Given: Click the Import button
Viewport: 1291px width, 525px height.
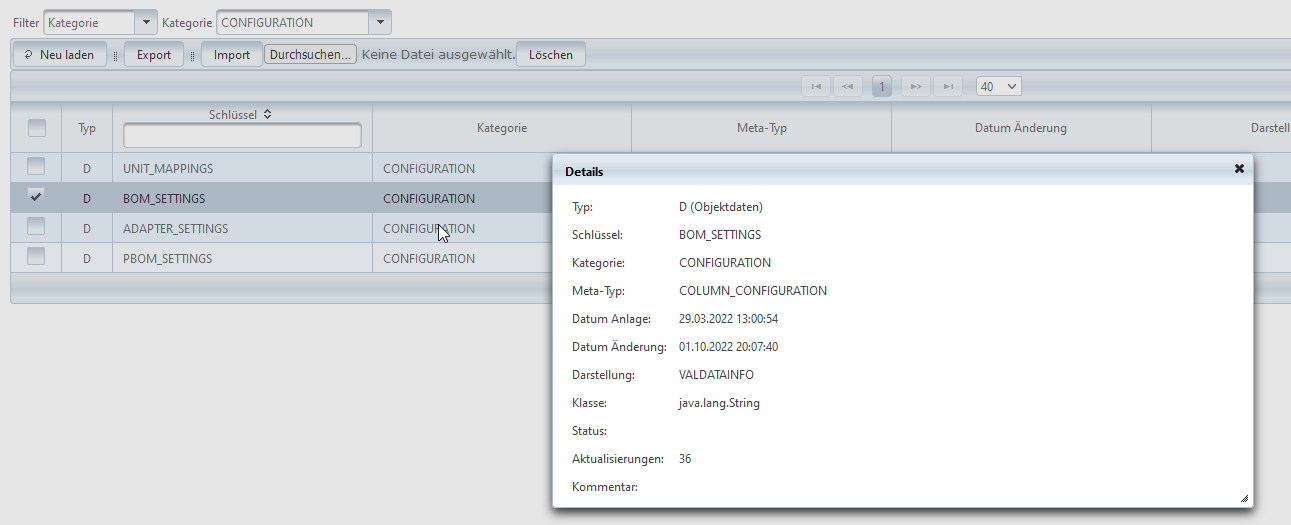Looking at the screenshot, I should 232,55.
